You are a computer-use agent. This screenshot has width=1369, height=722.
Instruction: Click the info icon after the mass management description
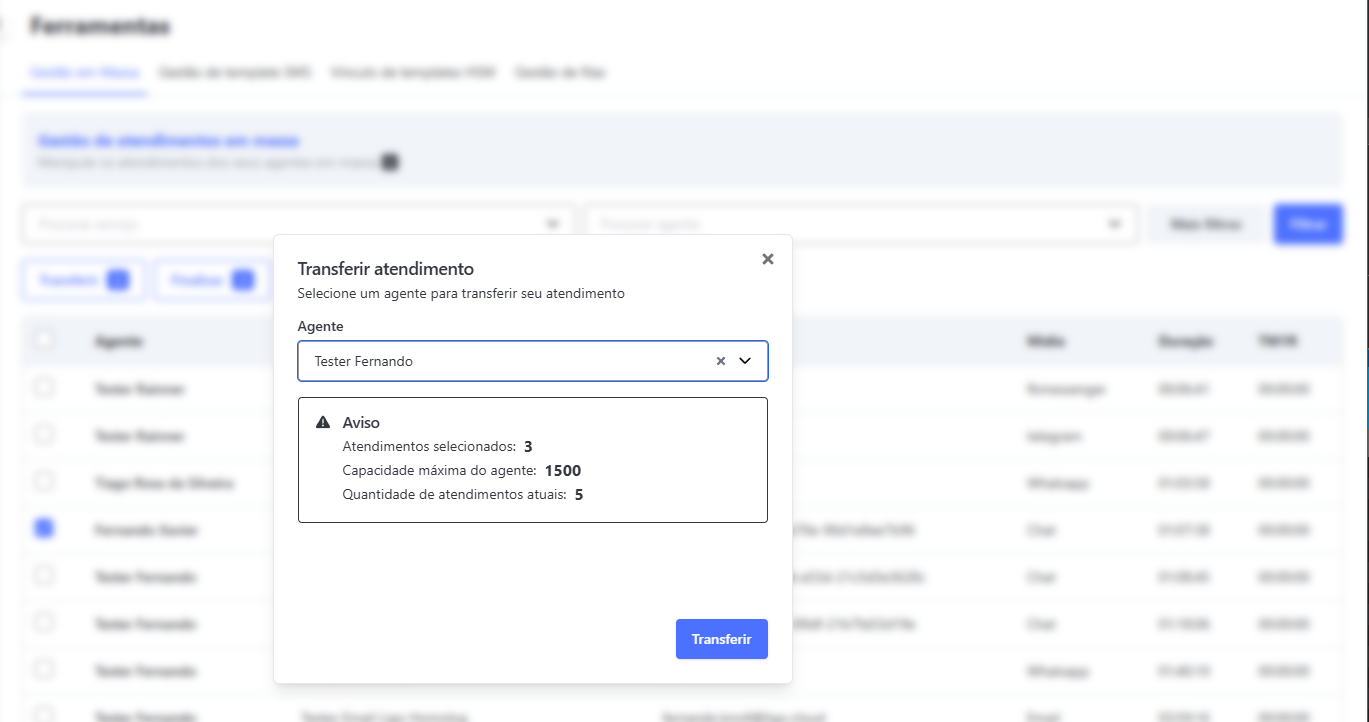[x=391, y=162]
